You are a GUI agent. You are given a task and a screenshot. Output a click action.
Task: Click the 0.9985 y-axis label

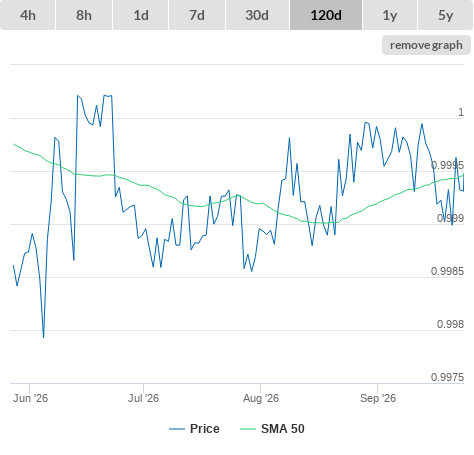pos(447,271)
